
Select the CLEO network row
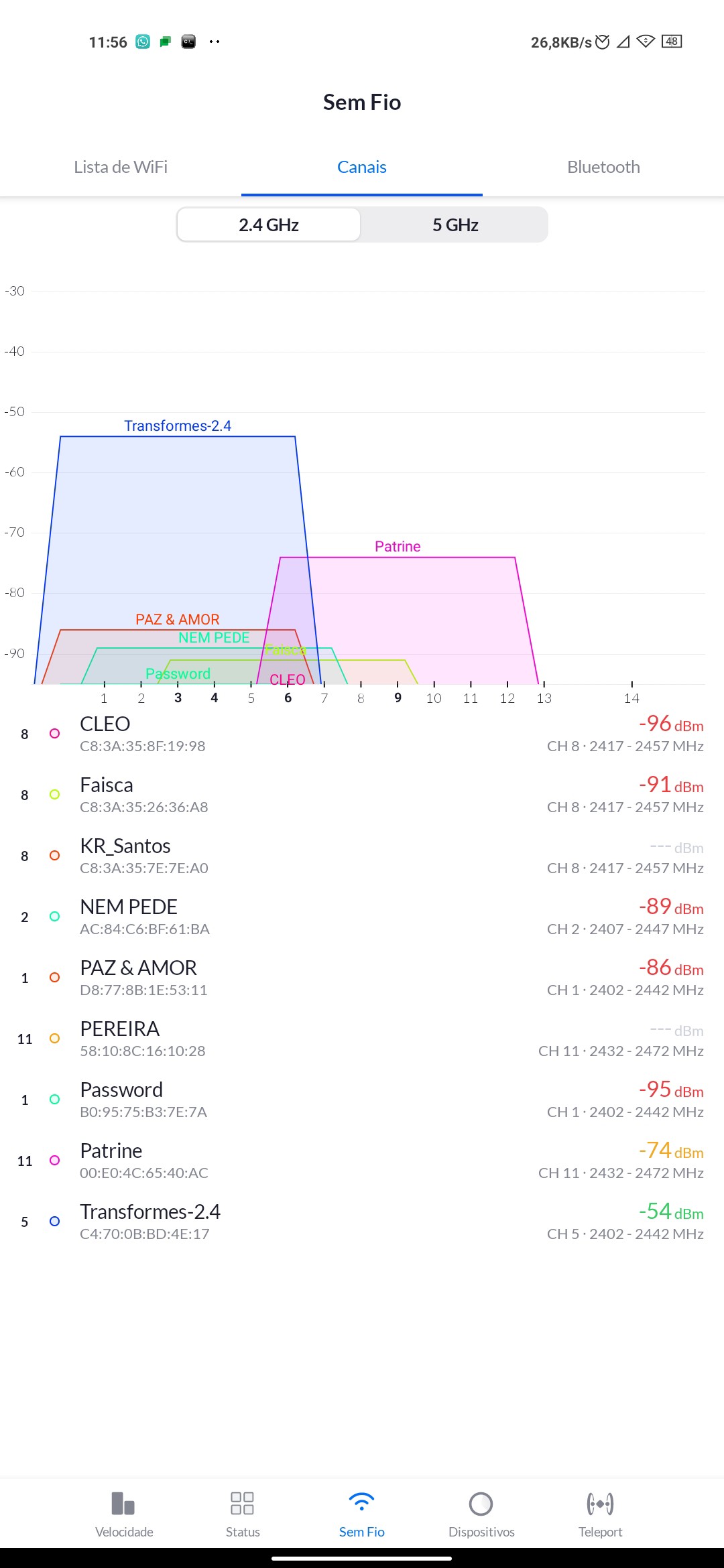(x=362, y=733)
